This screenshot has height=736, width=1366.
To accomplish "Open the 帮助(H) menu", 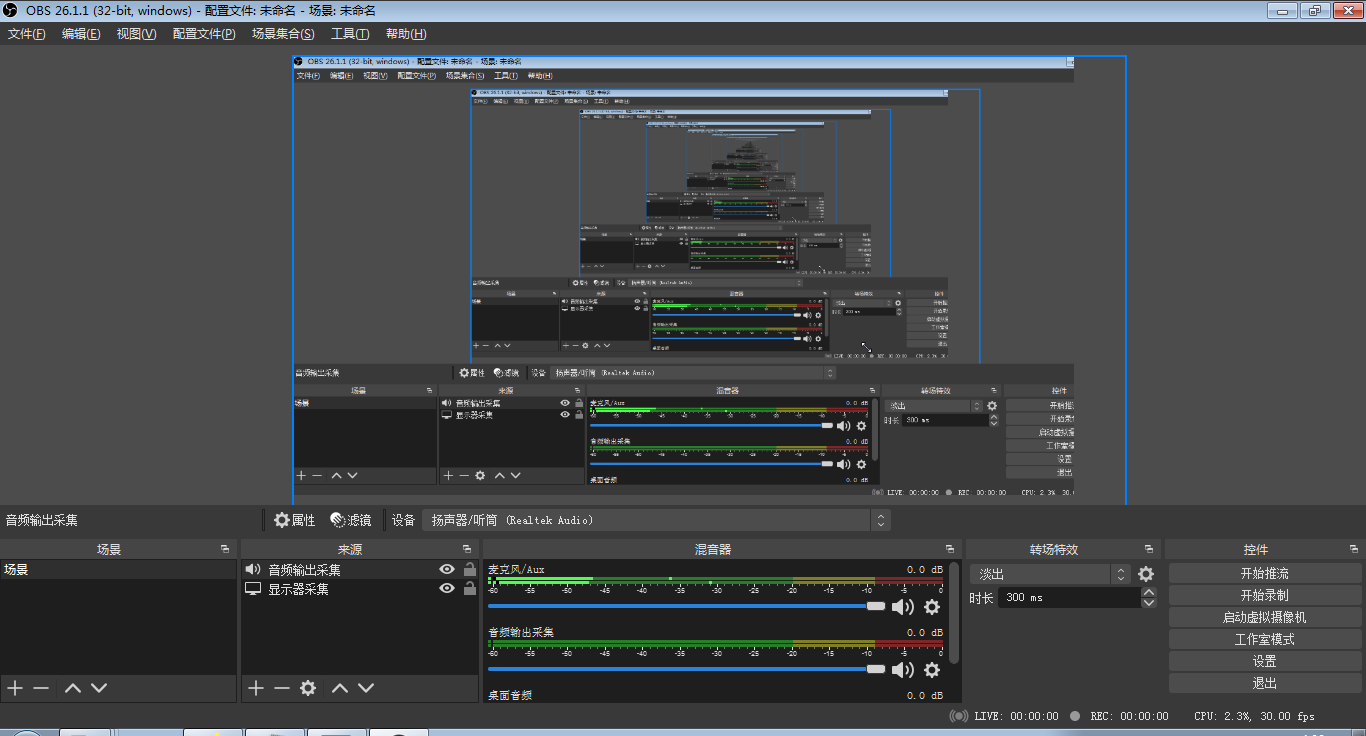I will pyautogui.click(x=406, y=34).
